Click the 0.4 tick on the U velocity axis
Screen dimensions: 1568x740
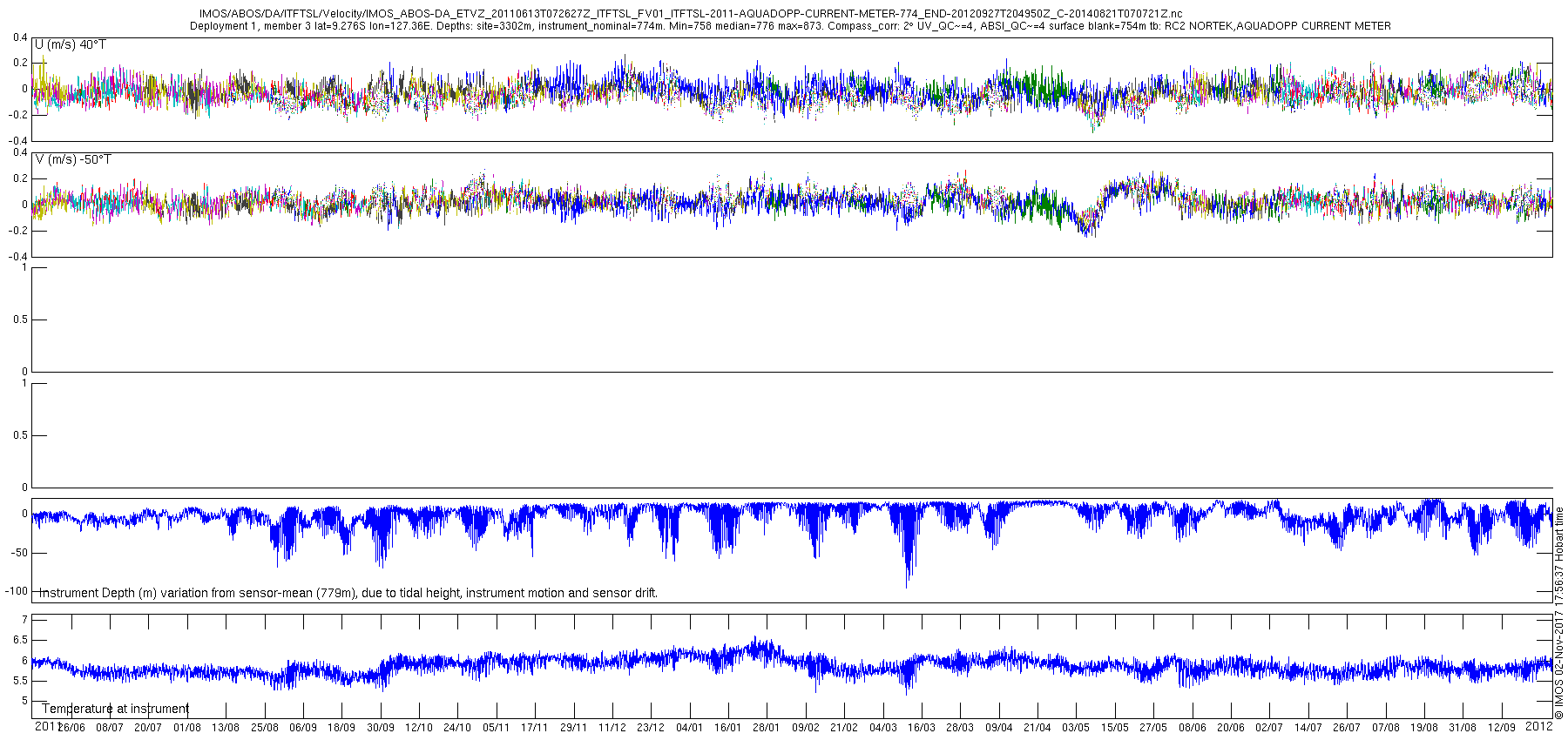pos(22,37)
